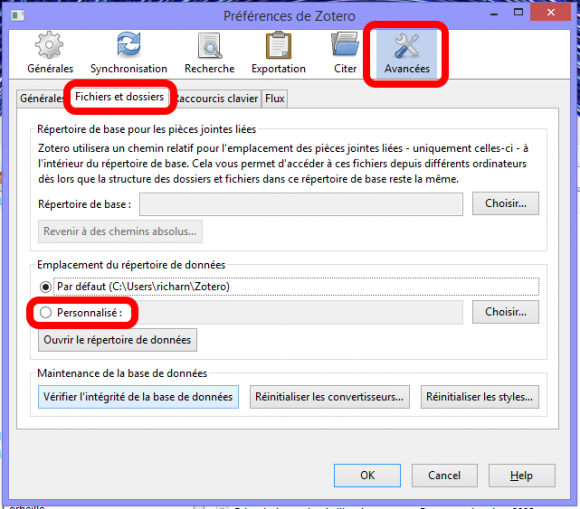
Task: Click in the Répertoire de base field
Action: (x=301, y=204)
